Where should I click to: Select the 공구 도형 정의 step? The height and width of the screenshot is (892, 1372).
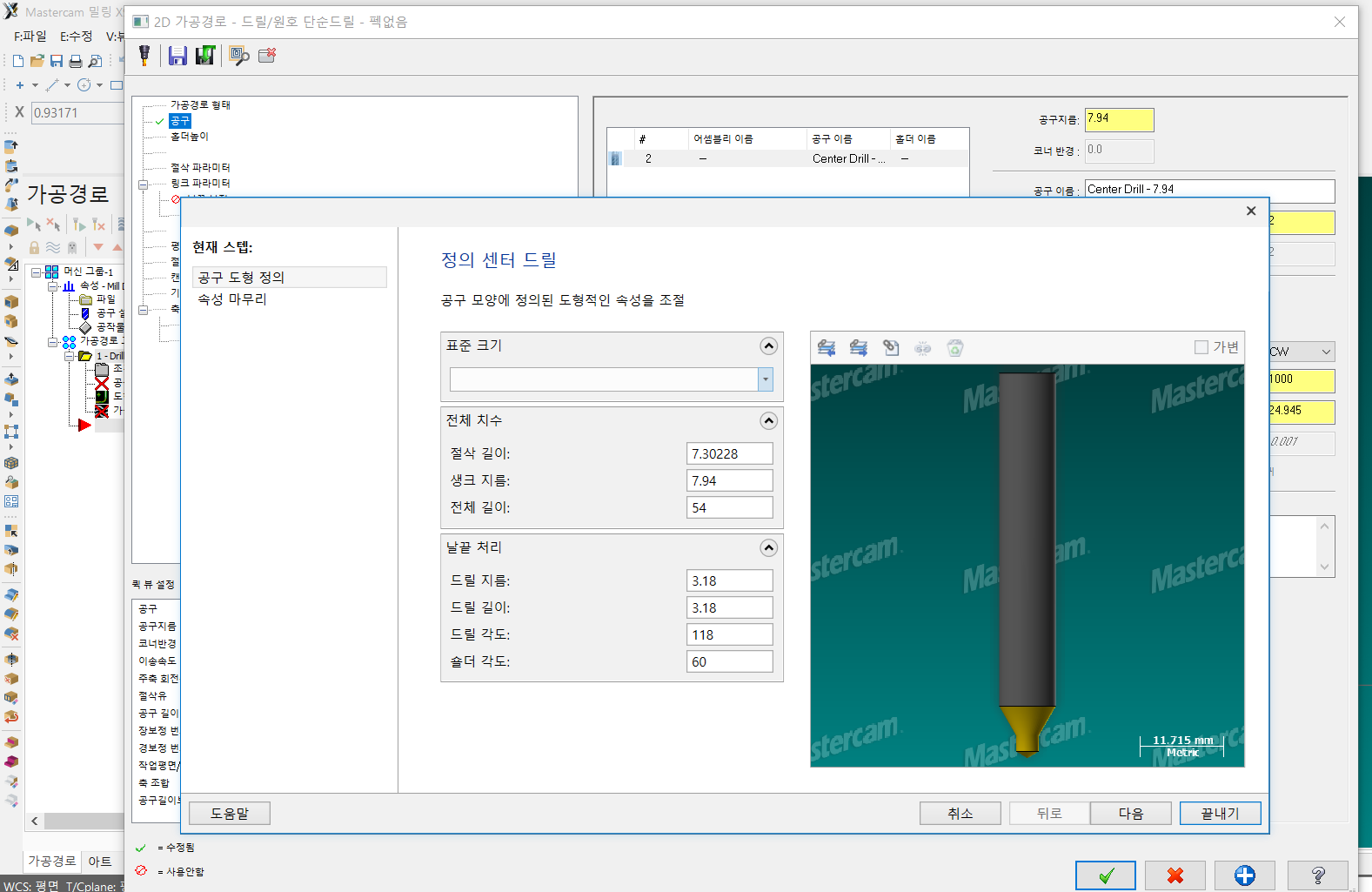click(x=290, y=277)
